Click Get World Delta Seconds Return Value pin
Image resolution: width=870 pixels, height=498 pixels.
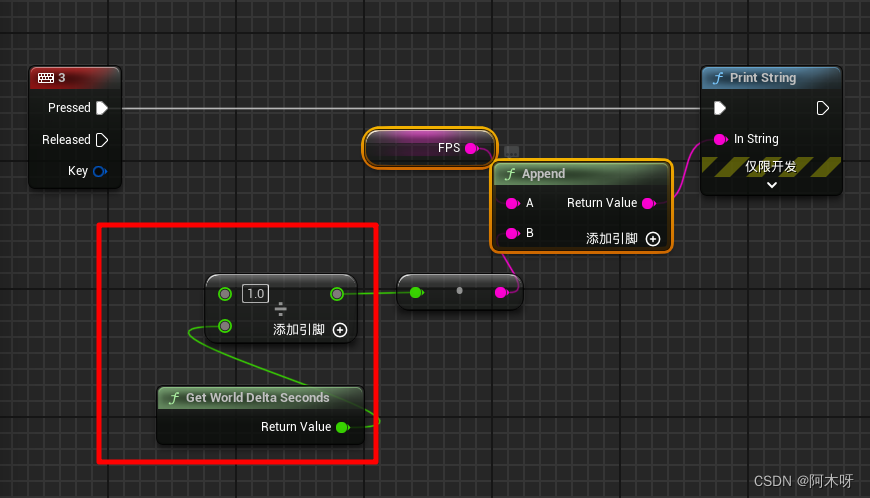point(342,427)
